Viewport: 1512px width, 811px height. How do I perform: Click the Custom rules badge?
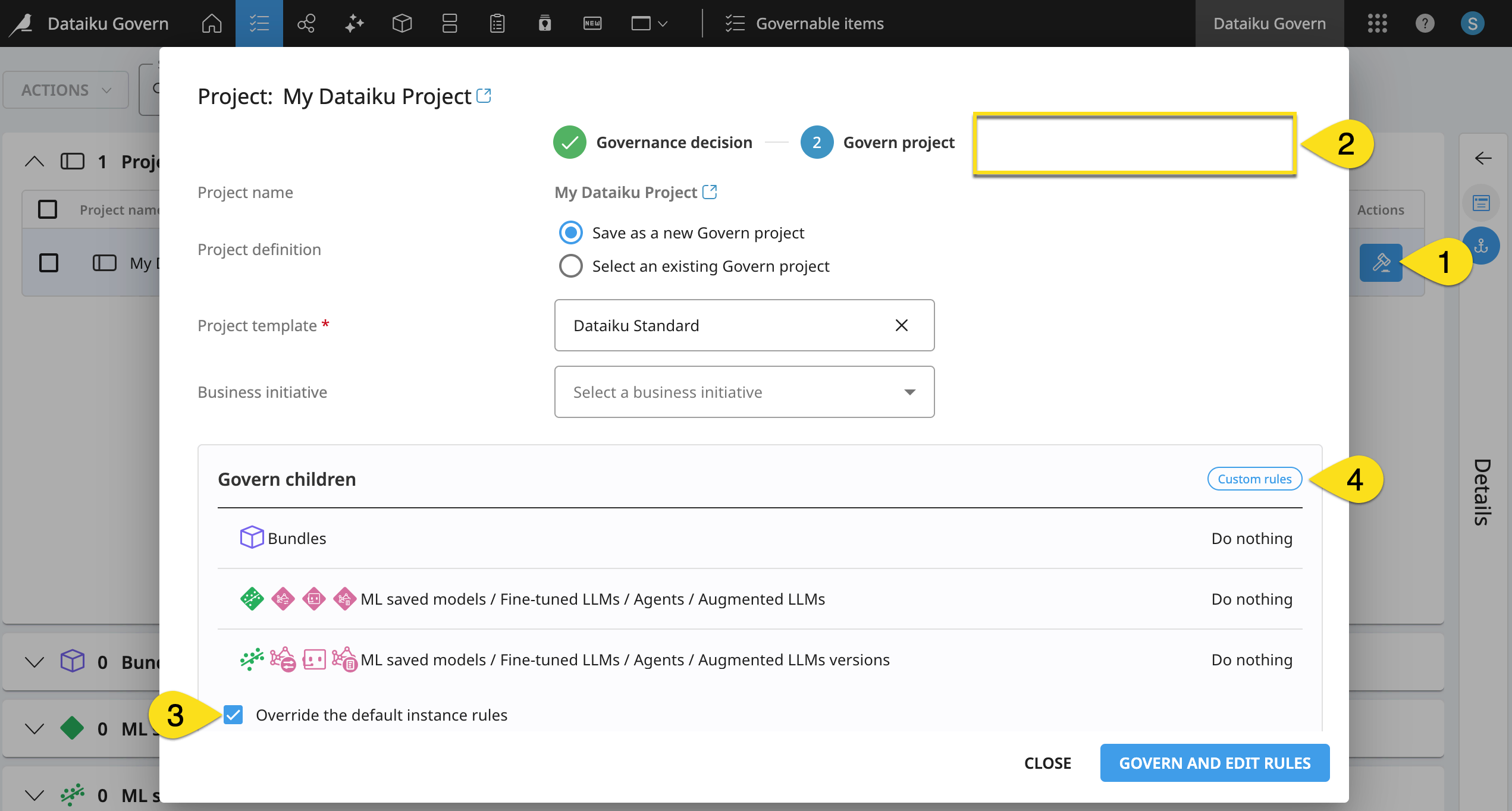point(1254,479)
